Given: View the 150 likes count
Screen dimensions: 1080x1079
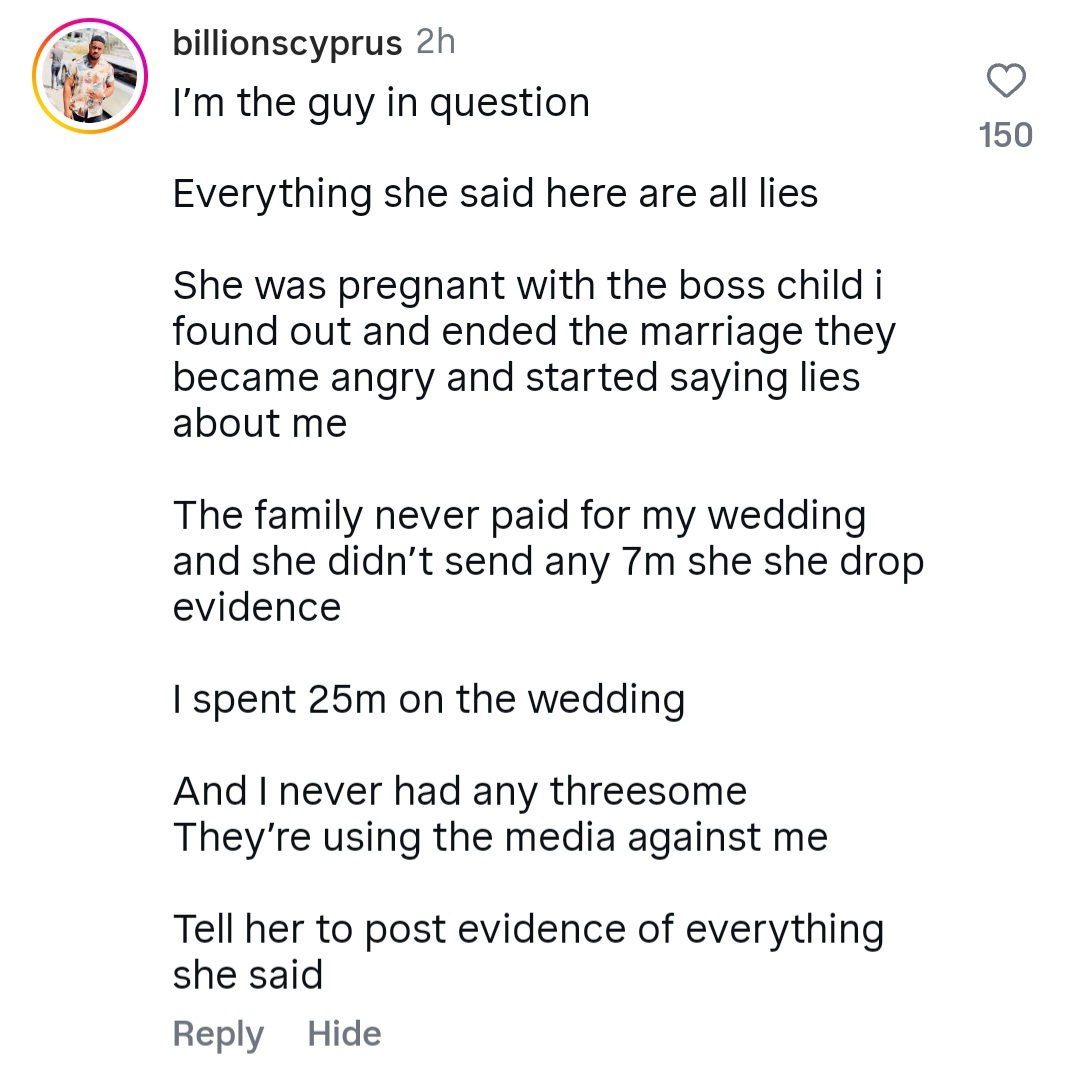Looking at the screenshot, I should pos(1005,134).
